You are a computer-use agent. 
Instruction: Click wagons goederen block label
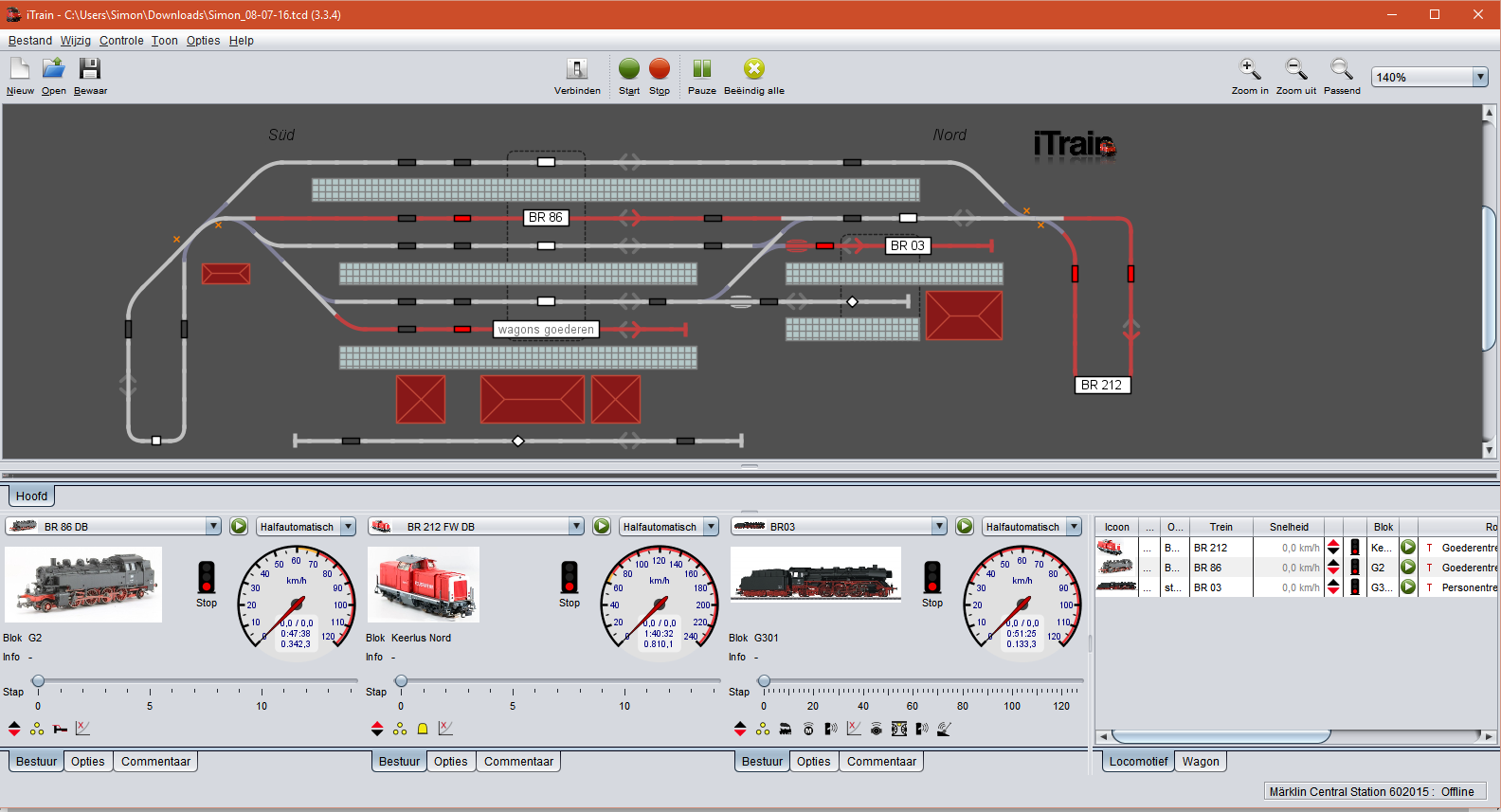tap(547, 330)
